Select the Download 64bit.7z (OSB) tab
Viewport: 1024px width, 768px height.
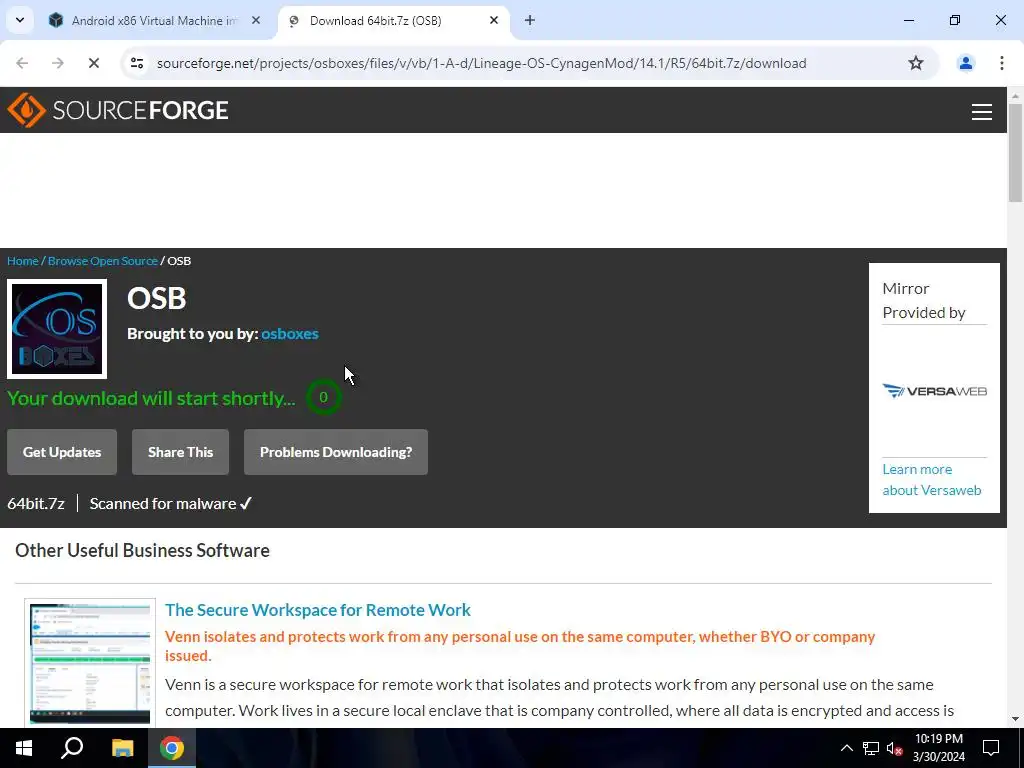392,21
